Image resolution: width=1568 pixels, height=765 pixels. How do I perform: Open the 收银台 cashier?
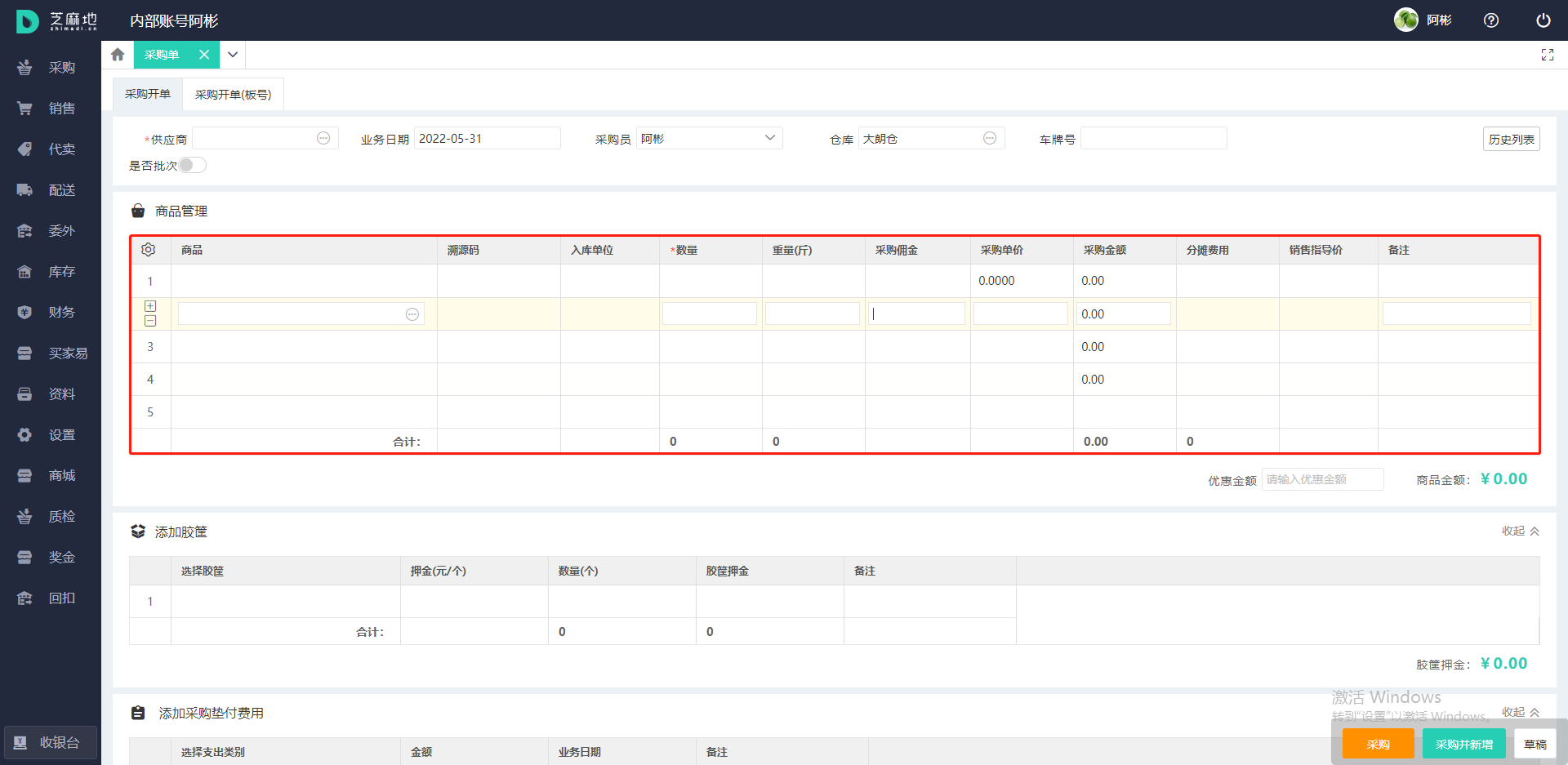51,743
